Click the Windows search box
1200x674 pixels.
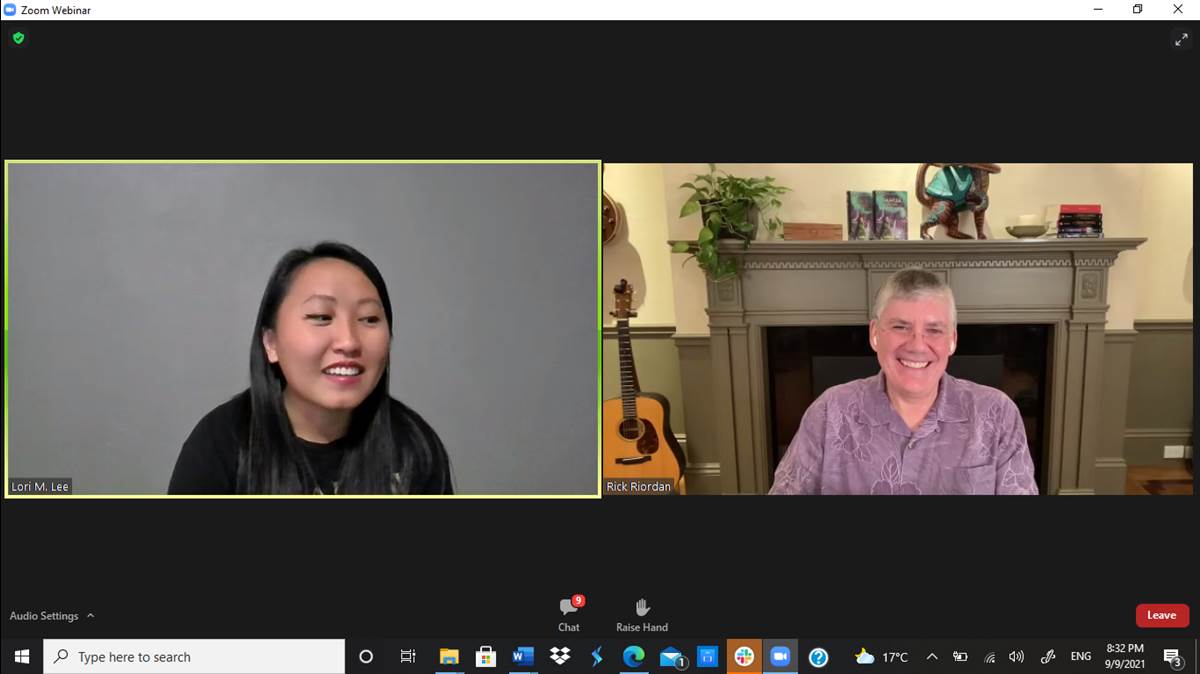click(x=195, y=657)
